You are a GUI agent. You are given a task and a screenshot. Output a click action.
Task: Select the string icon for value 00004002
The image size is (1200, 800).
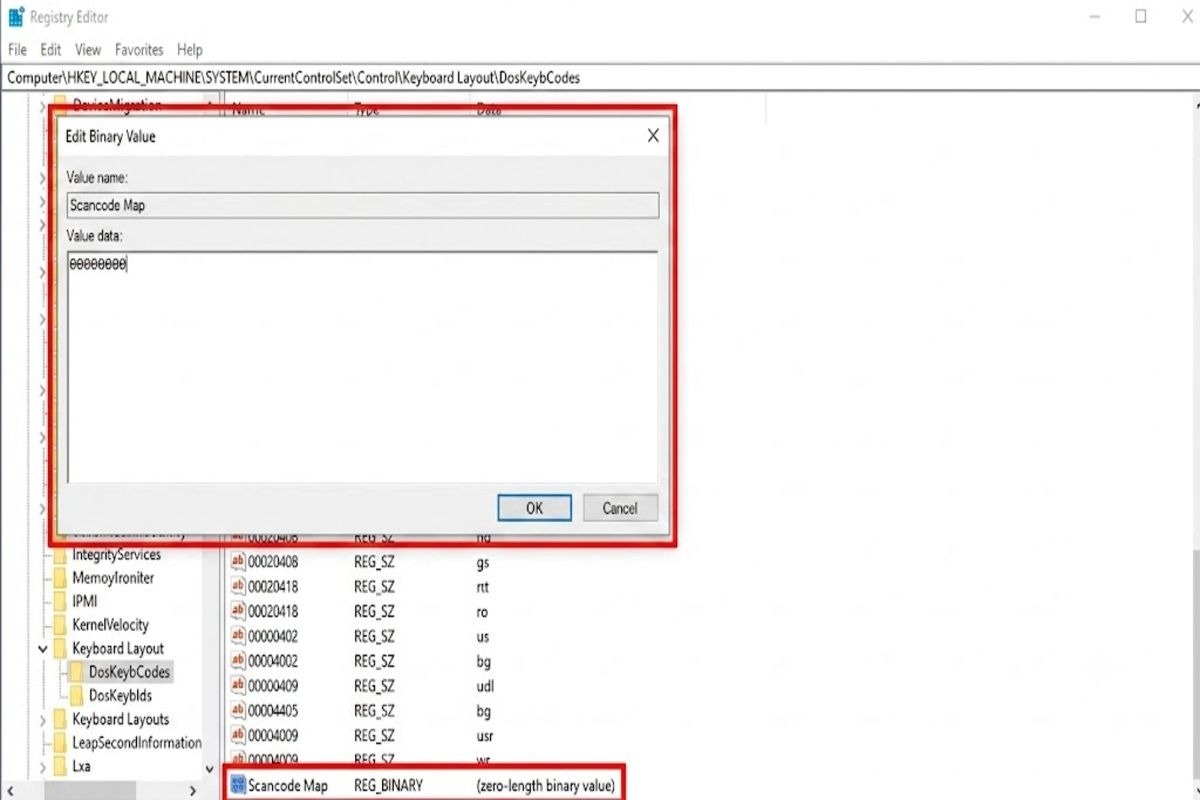coord(238,661)
